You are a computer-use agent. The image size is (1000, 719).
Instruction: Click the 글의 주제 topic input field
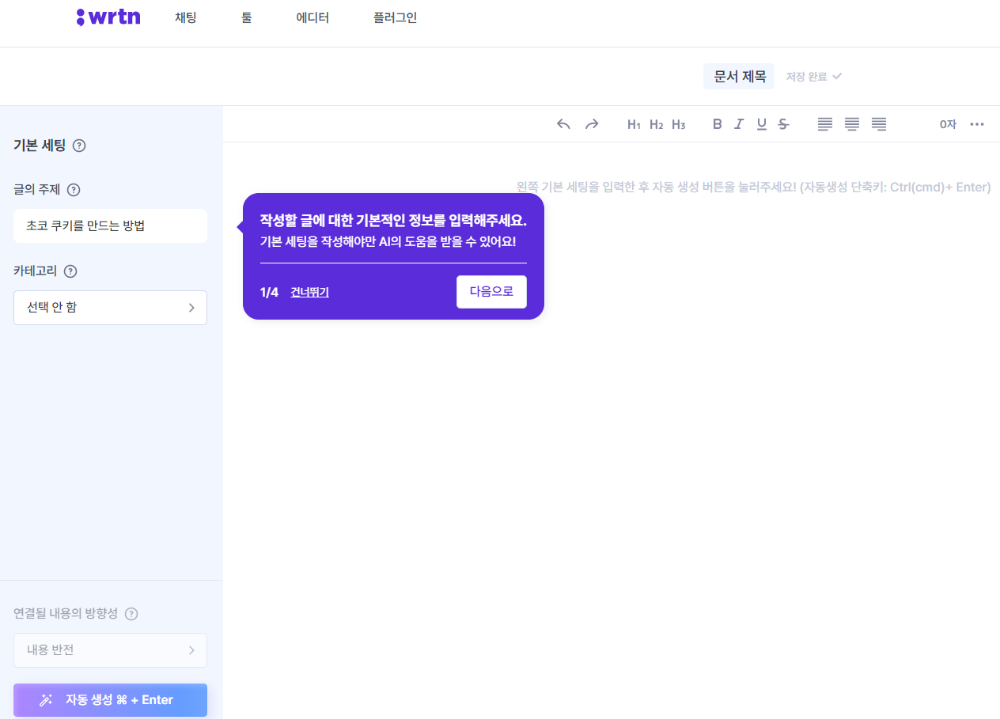point(110,226)
